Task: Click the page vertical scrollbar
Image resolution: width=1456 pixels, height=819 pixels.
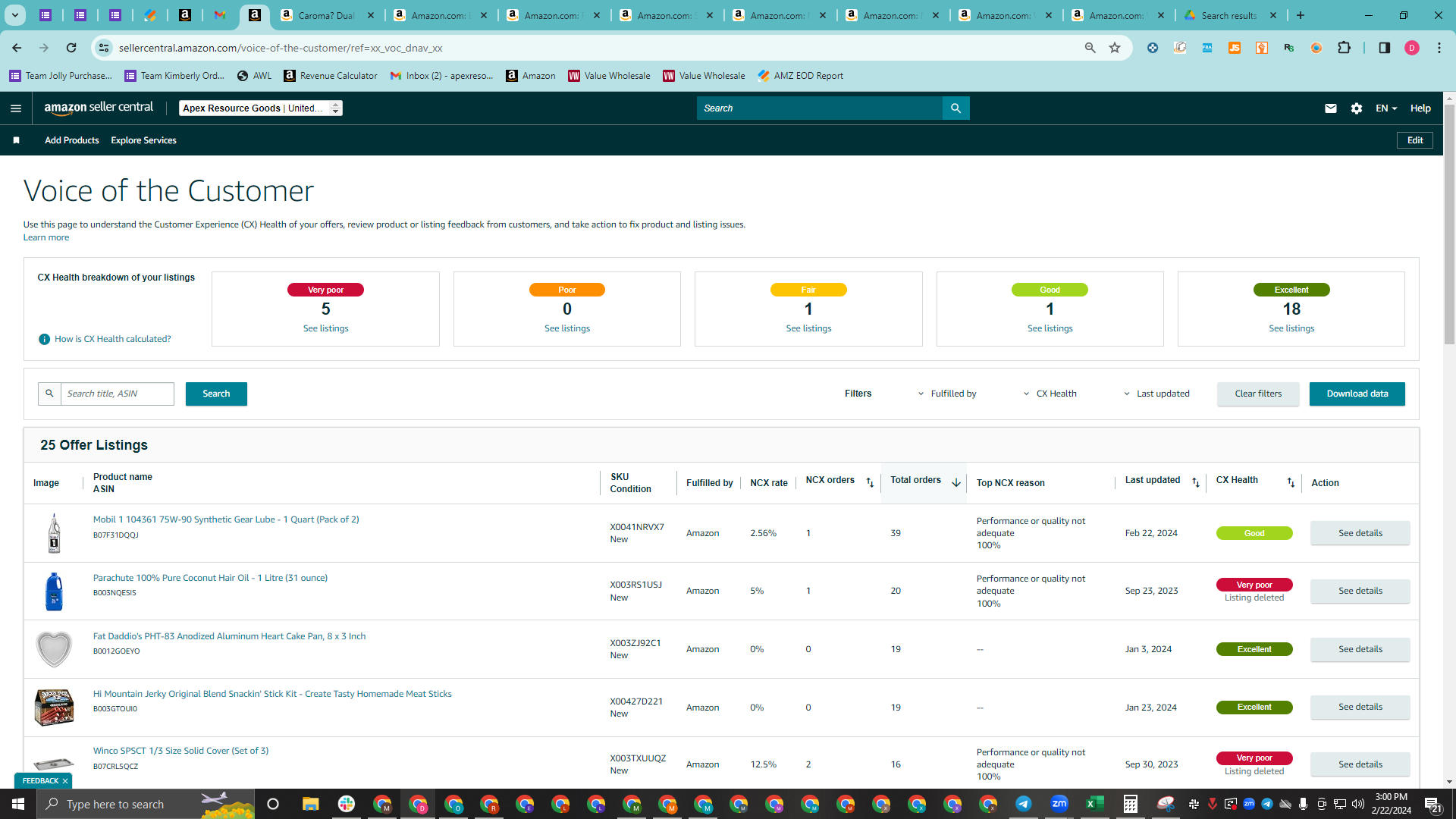Action: (x=1449, y=224)
